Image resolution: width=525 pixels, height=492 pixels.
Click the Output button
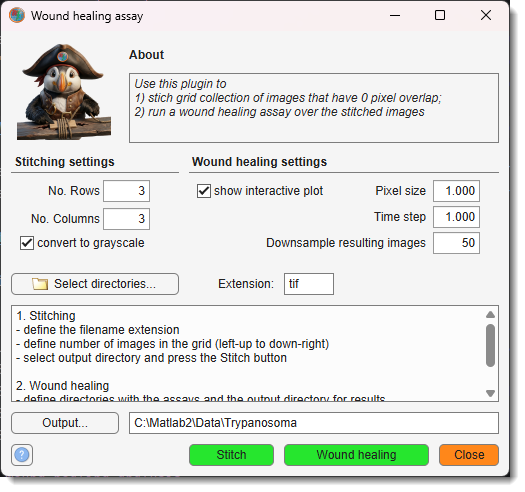click(x=65, y=423)
